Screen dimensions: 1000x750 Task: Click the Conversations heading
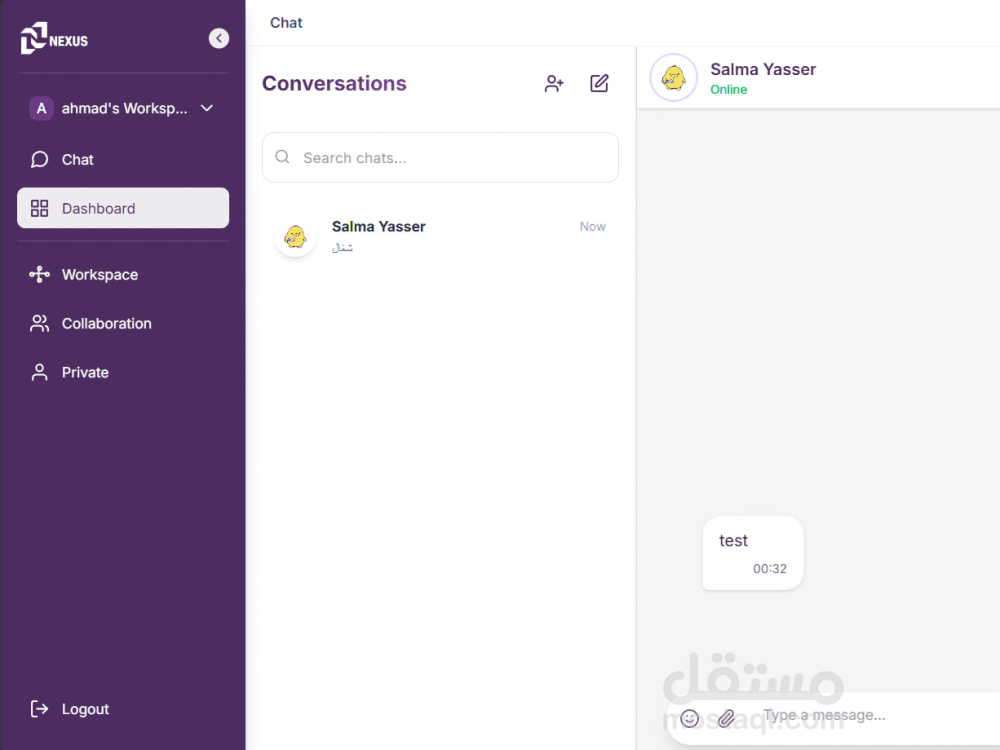334,84
